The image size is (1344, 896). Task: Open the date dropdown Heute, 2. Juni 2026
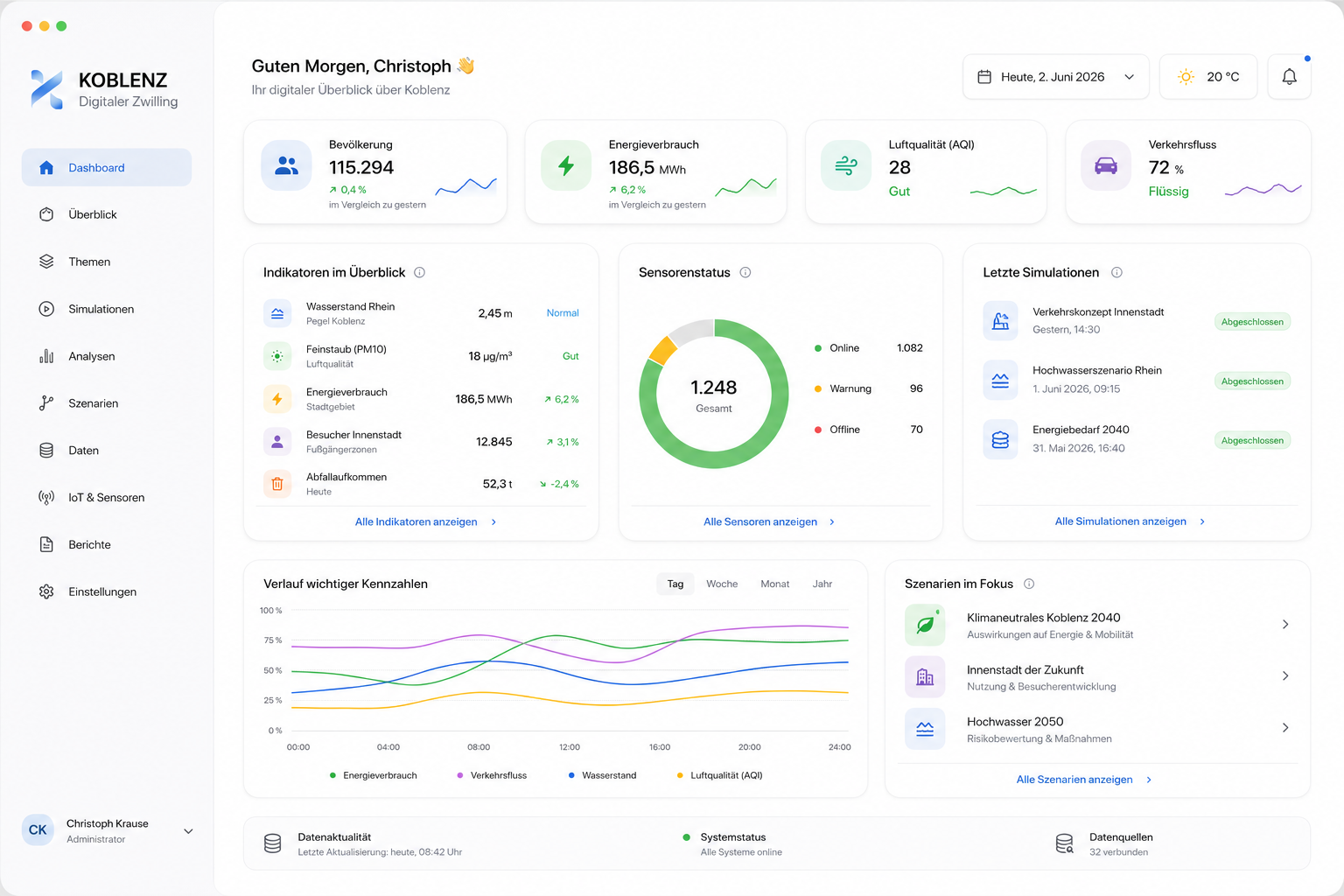(1056, 77)
